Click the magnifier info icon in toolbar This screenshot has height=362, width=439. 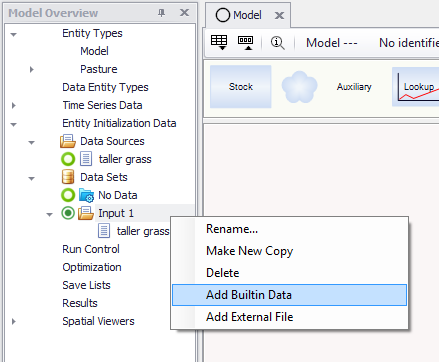277,43
